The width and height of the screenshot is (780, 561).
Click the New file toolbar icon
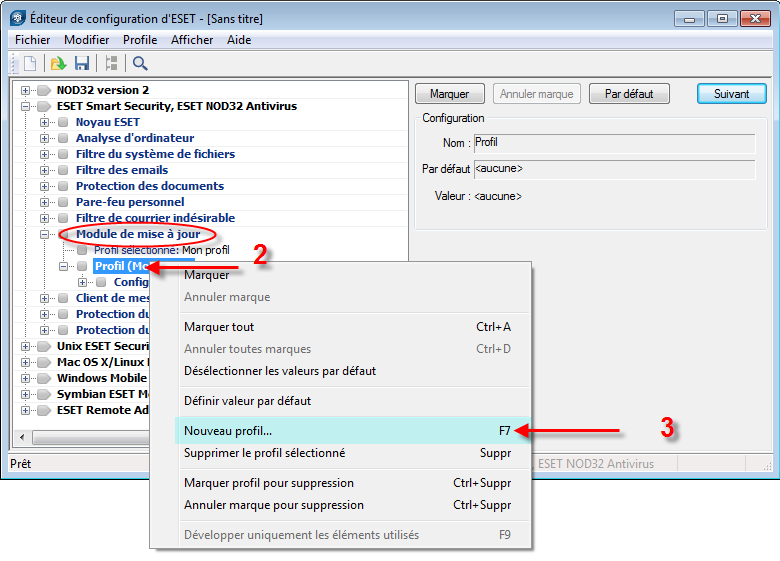pyautogui.click(x=30, y=64)
